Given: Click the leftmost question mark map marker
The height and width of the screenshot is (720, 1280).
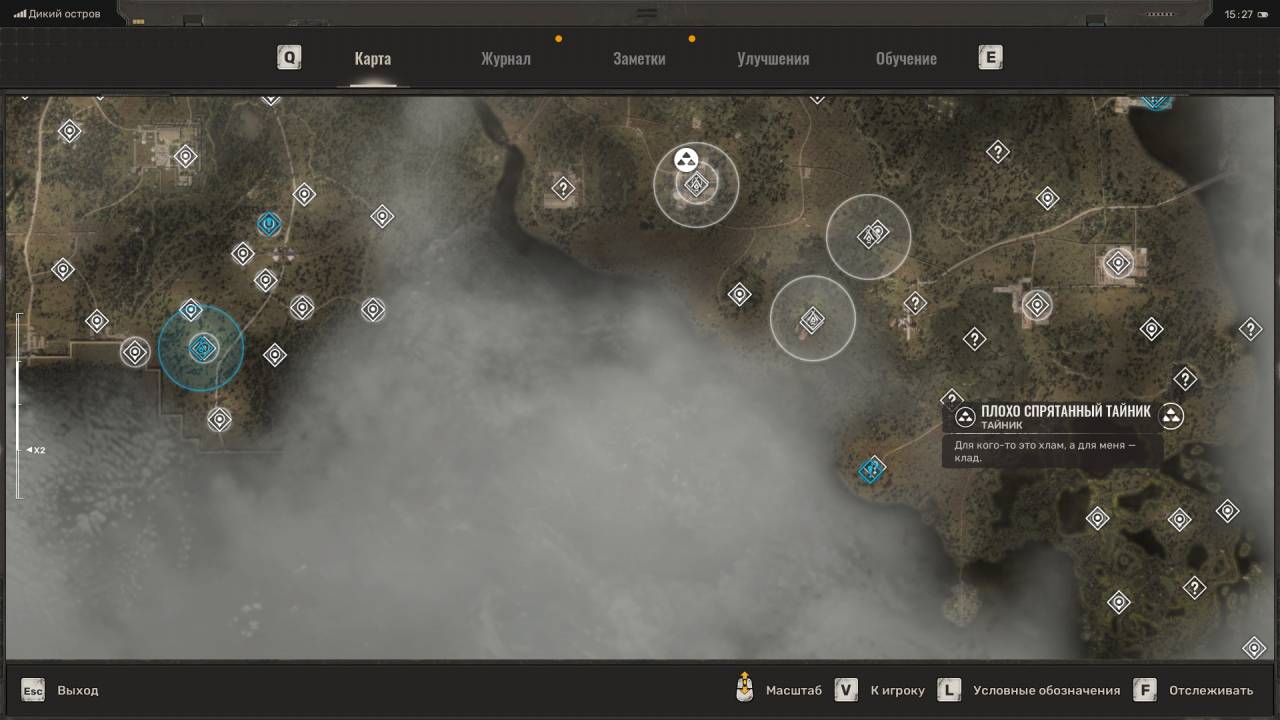Looking at the screenshot, I should click(563, 188).
